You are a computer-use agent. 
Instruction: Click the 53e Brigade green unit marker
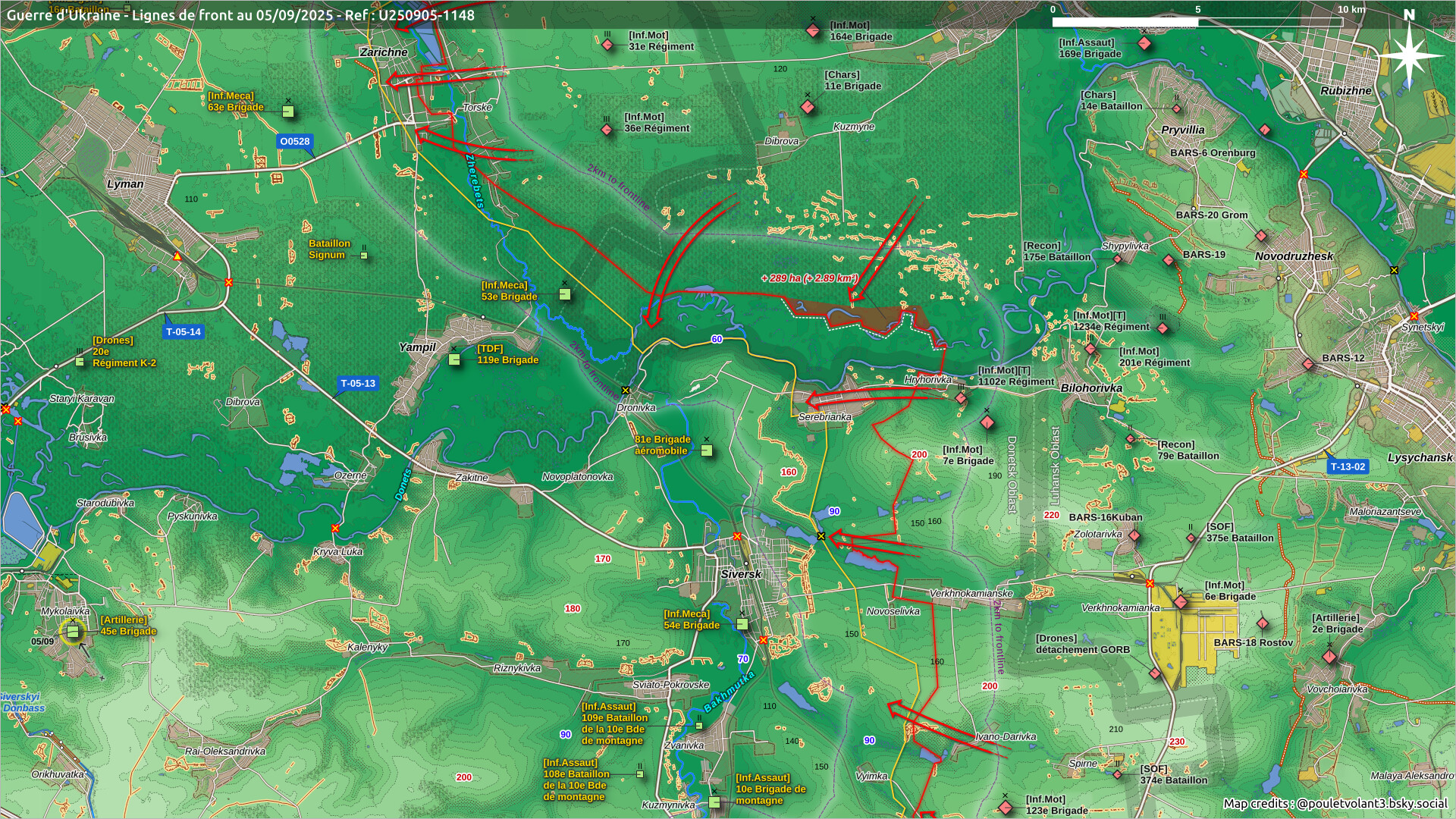564,294
